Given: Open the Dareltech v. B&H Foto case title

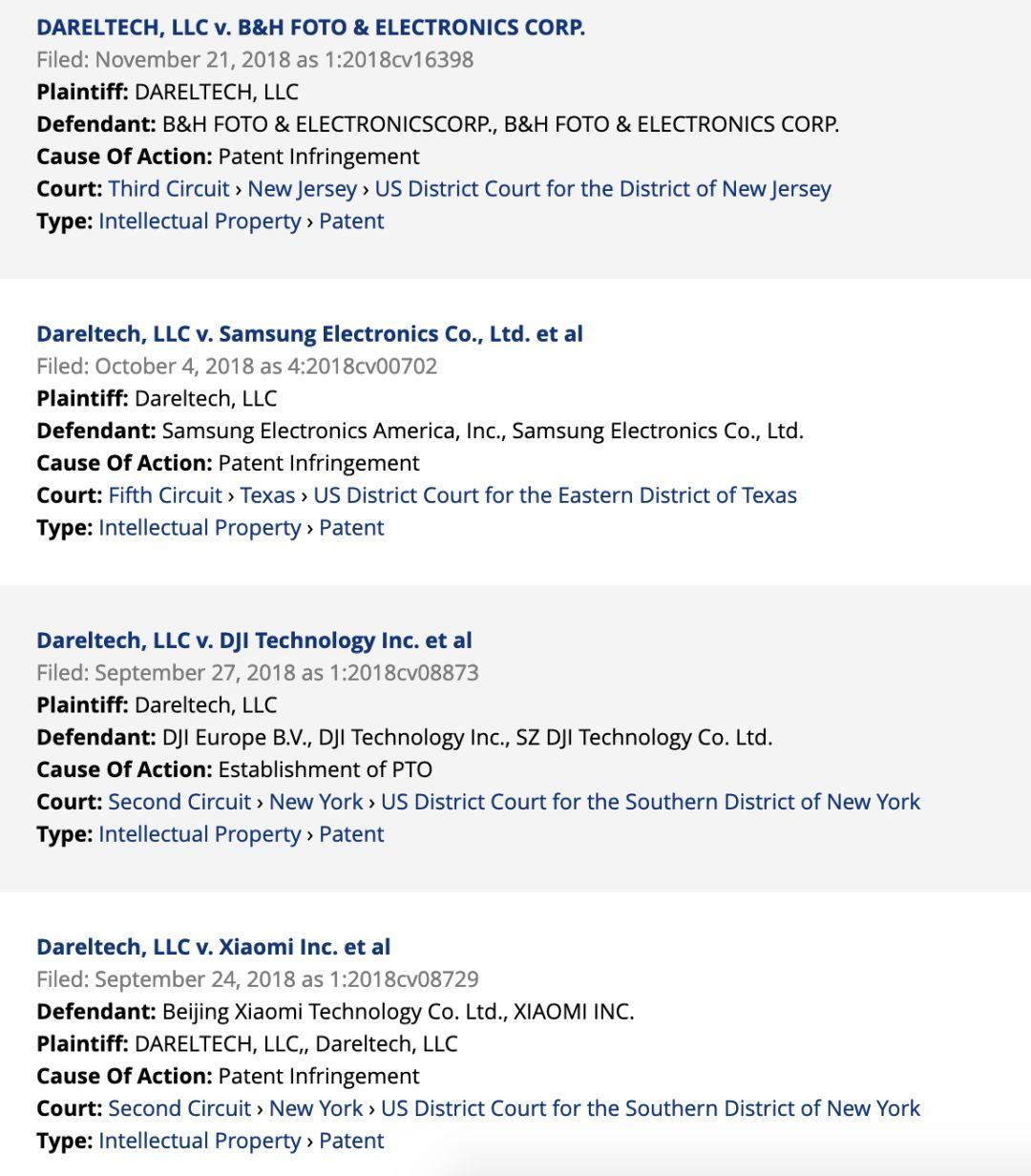Looking at the screenshot, I should [x=310, y=28].
